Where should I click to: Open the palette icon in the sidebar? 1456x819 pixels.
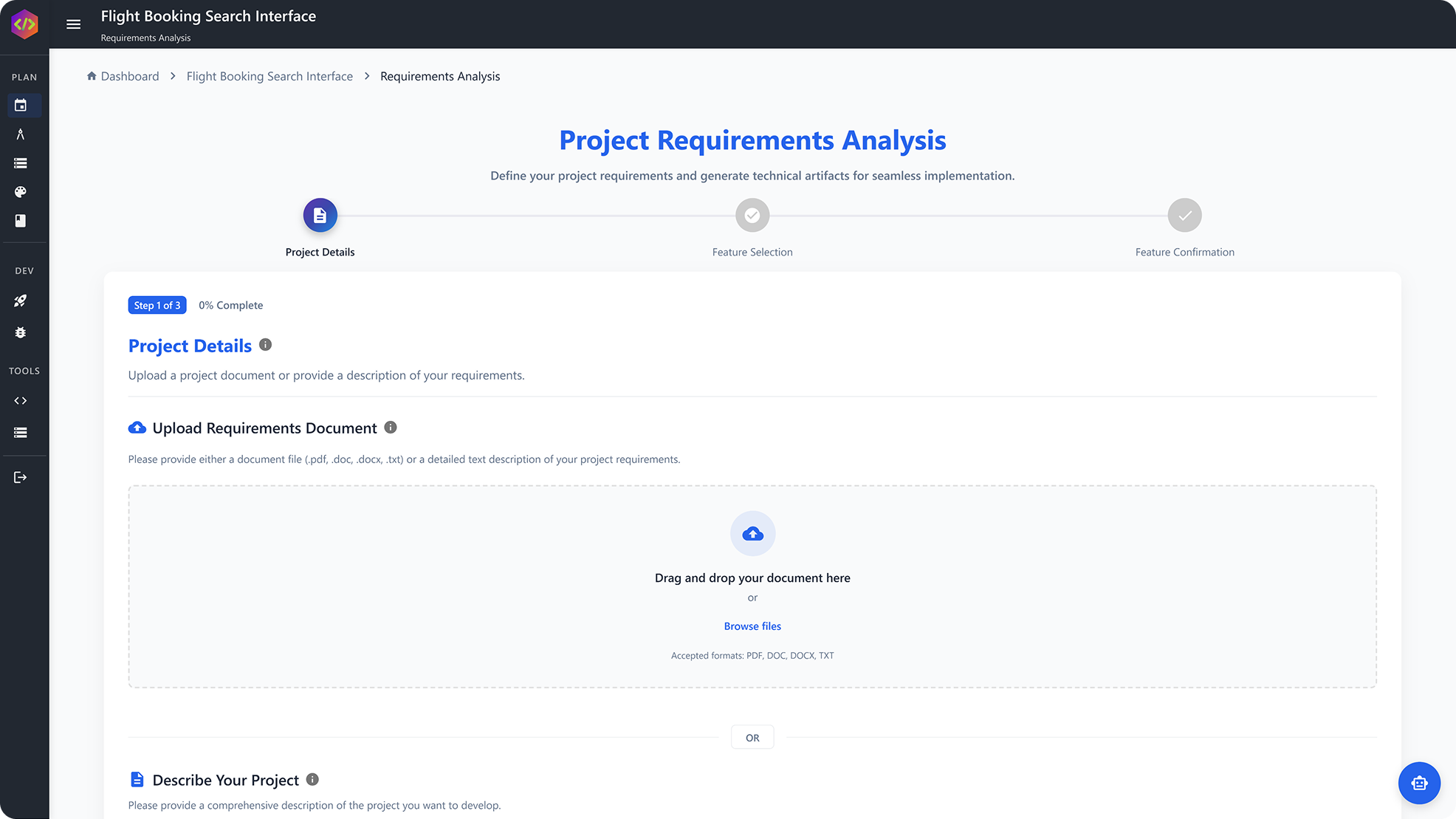[x=21, y=192]
